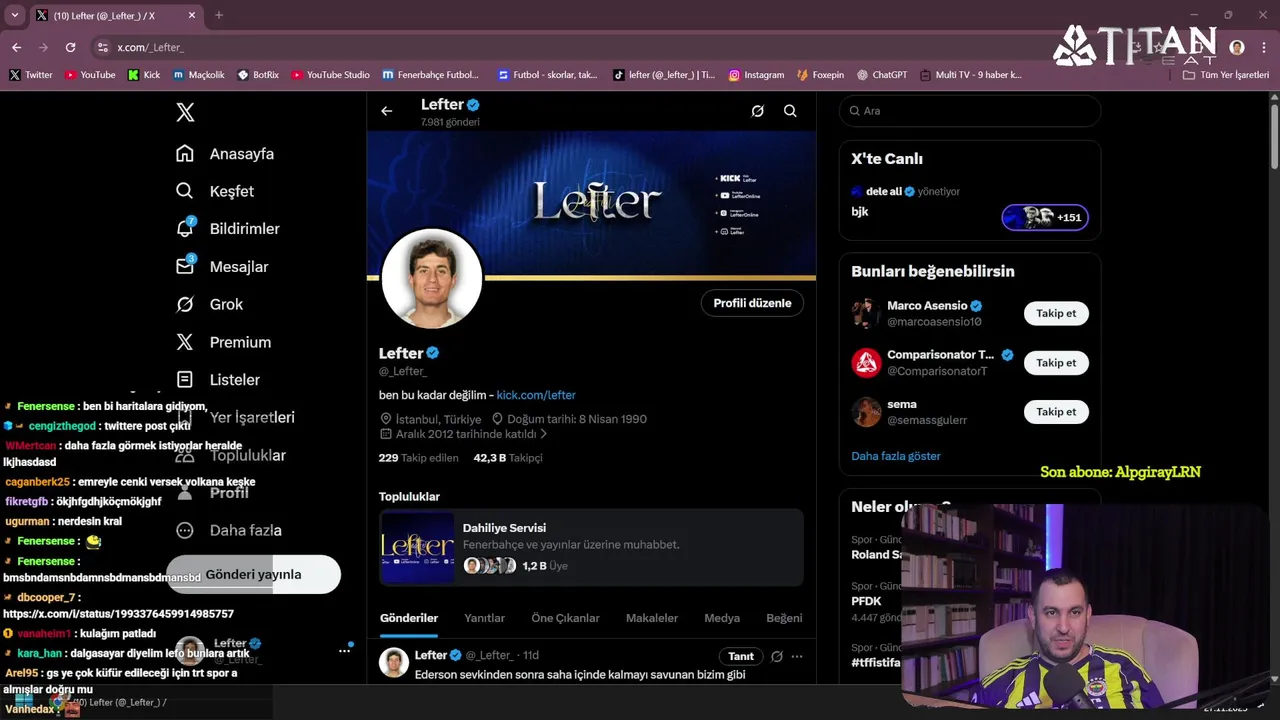Open Multi TV bookmark
Screen dimensions: 1280x720
coord(970,75)
